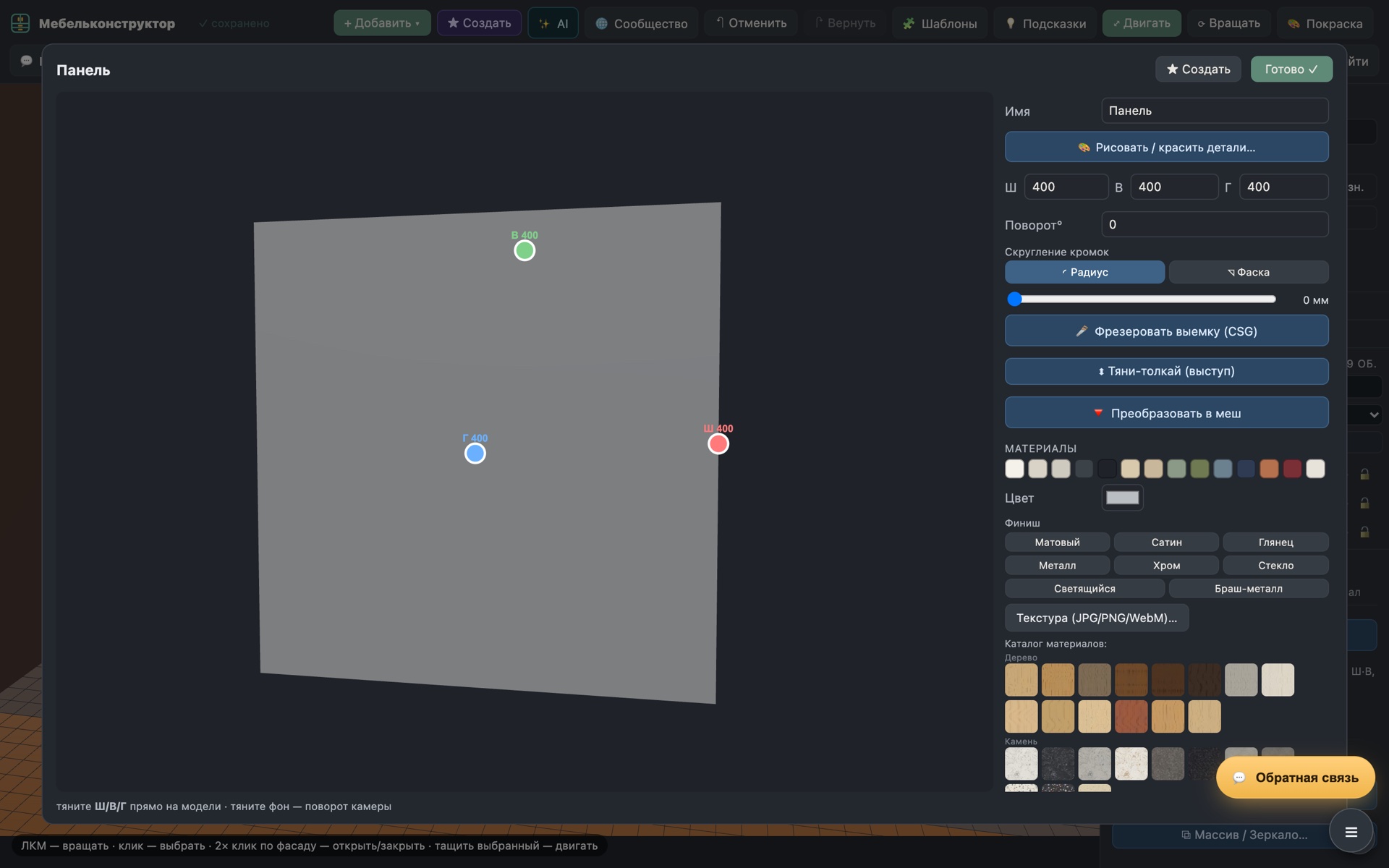Viewport: 1389px width, 868px height.
Task: Choose the Глянец finish
Action: [x=1275, y=542]
